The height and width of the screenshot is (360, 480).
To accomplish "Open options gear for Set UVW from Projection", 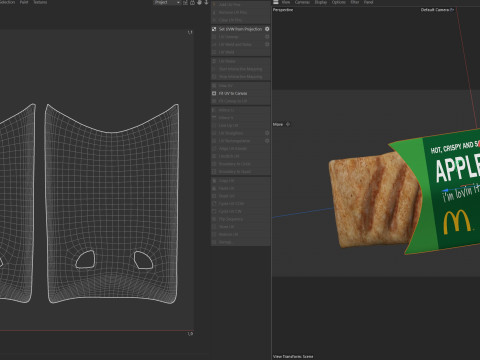I will 267,29.
